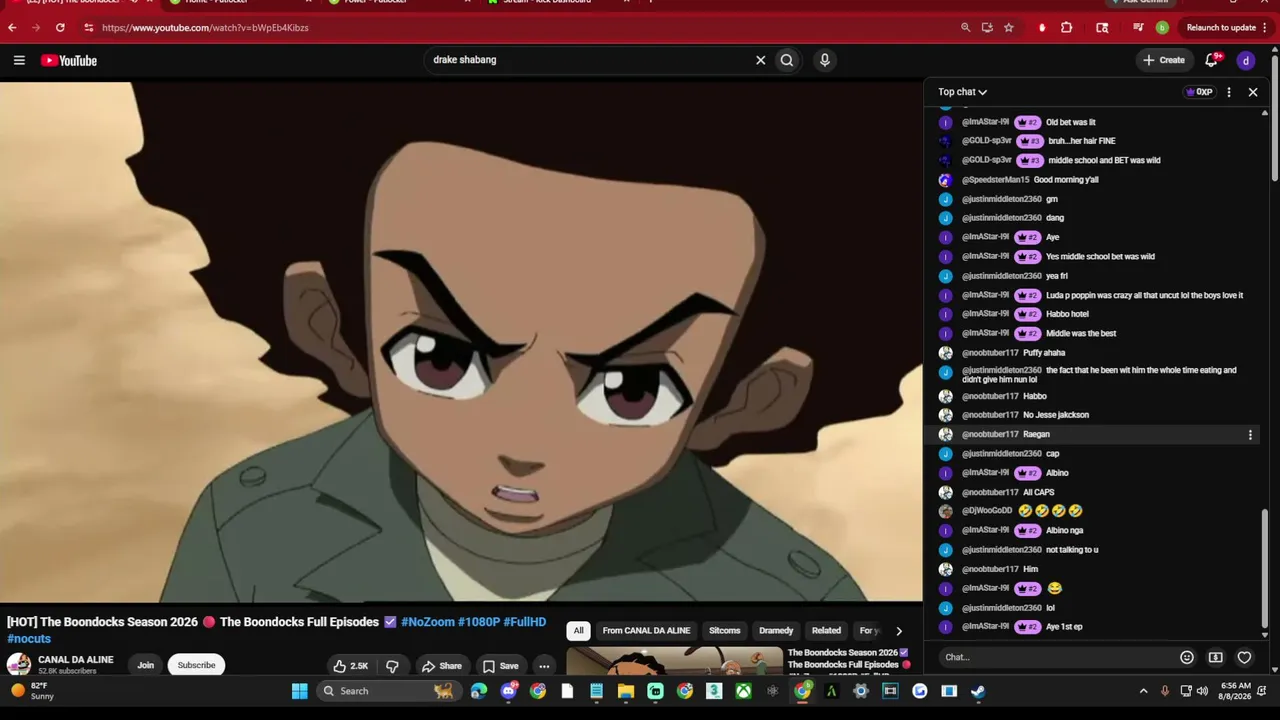Open @DjWooGoDD chat author name

click(x=987, y=511)
